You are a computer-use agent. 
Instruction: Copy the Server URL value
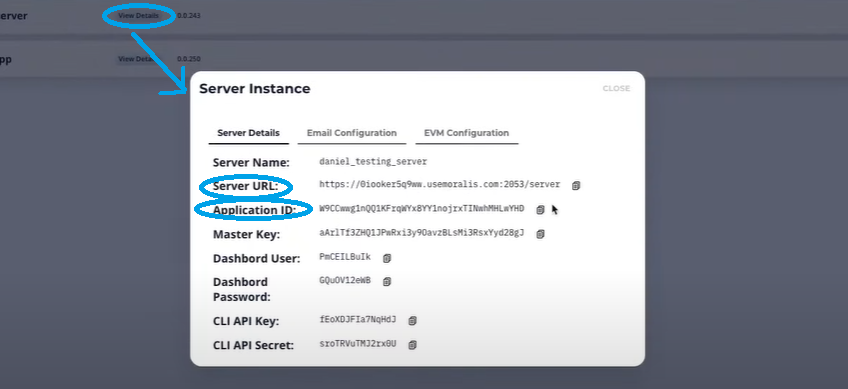pos(576,185)
